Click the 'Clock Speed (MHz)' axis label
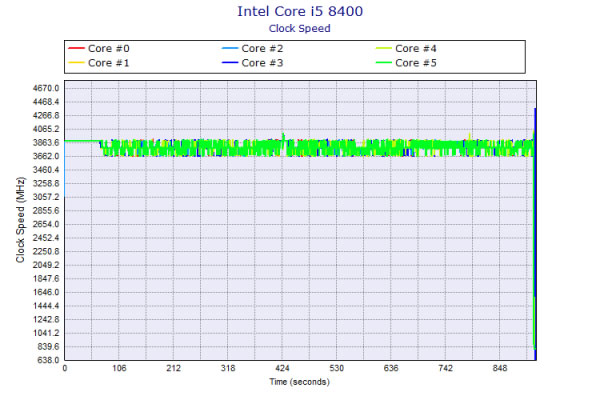 pyautogui.click(x=20, y=220)
